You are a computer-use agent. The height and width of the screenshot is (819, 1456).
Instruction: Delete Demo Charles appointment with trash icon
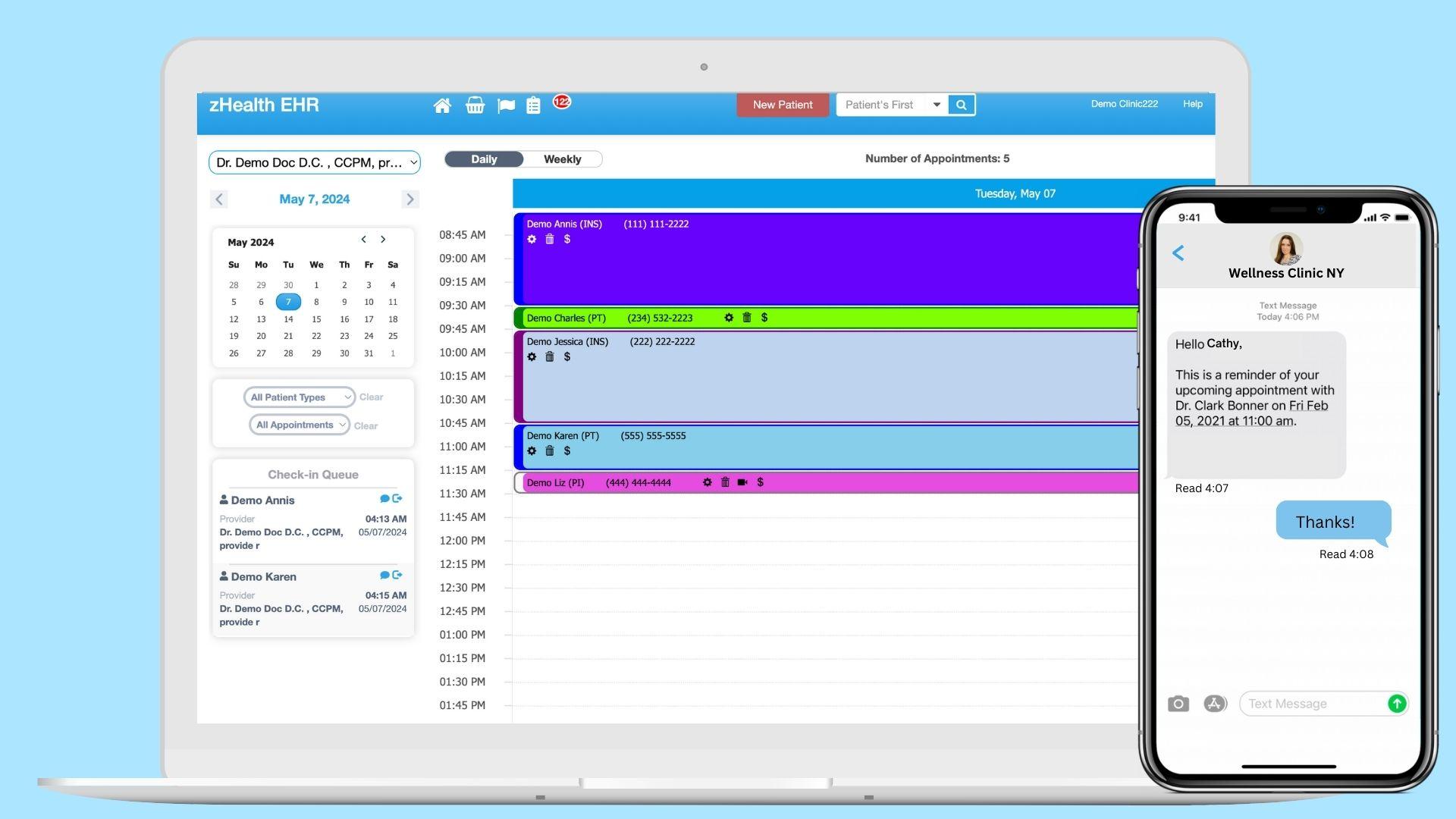click(745, 318)
